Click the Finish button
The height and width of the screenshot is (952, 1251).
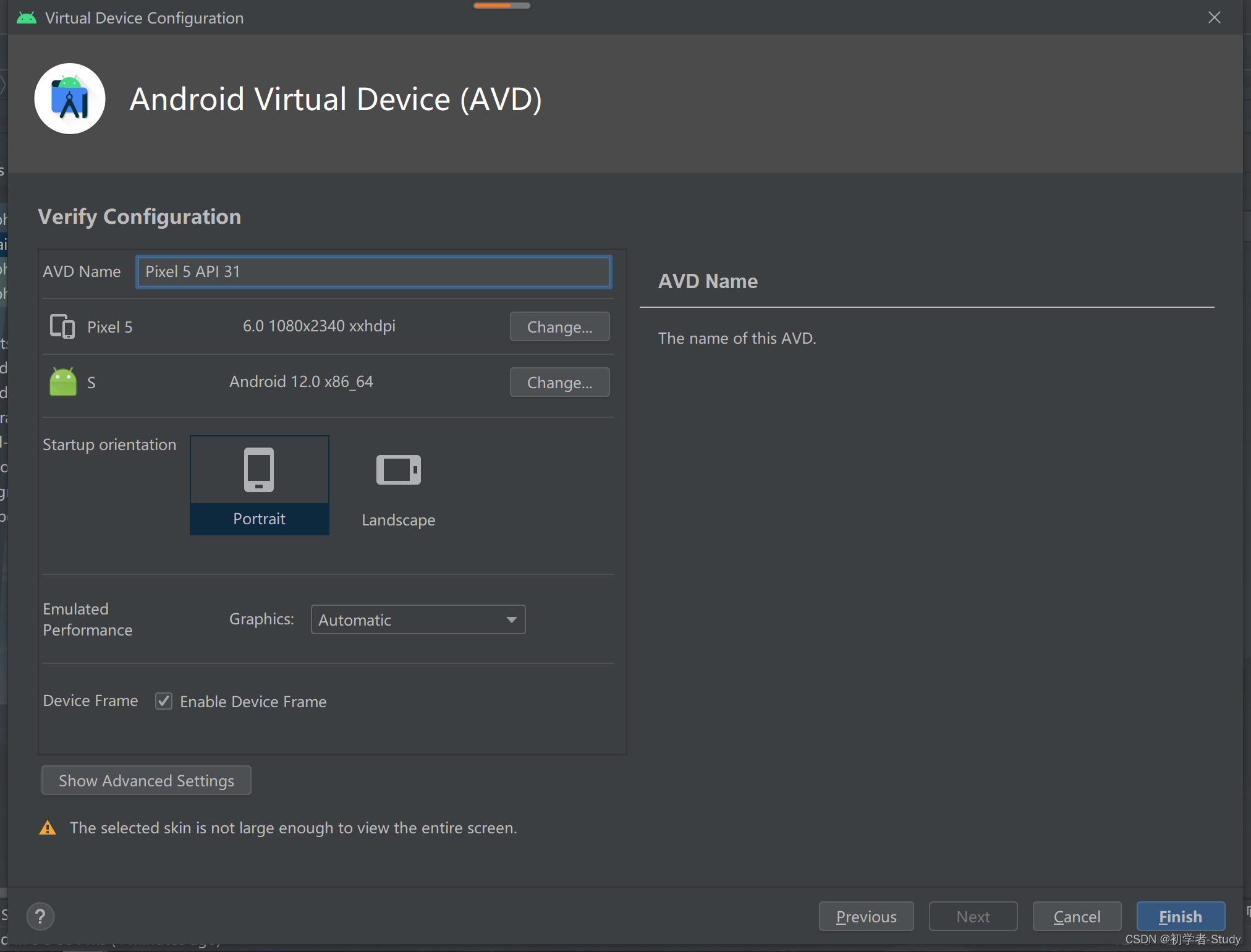click(1180, 916)
